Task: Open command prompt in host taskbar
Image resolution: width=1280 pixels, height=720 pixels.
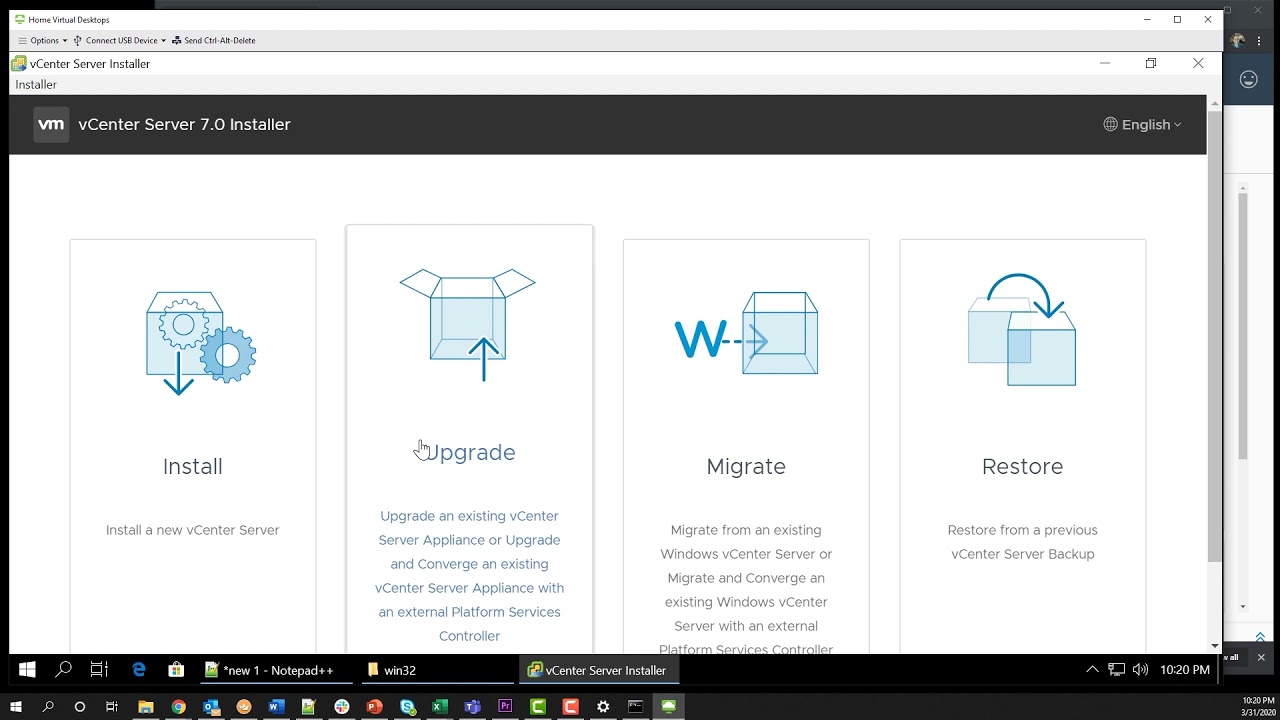Action: 635,706
